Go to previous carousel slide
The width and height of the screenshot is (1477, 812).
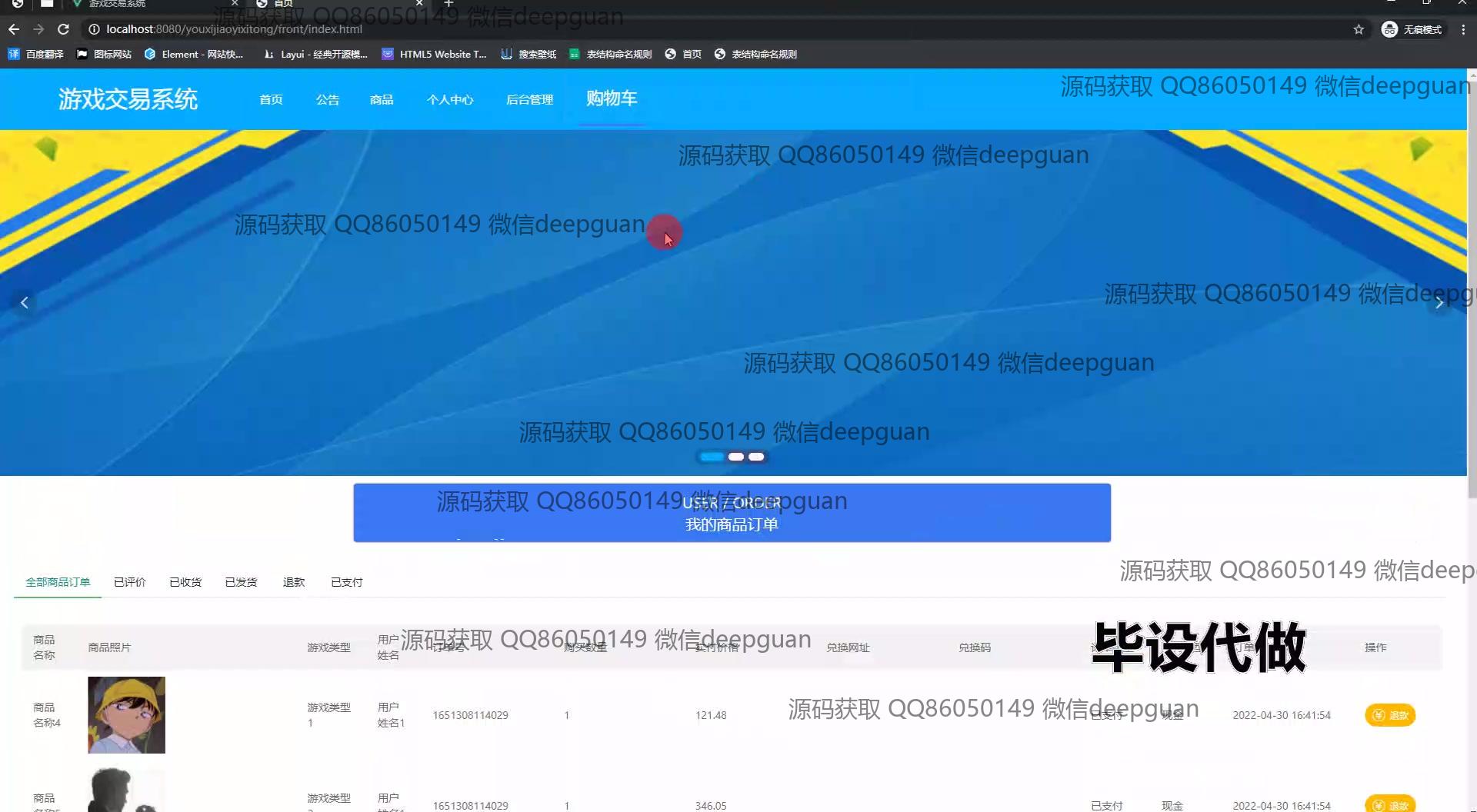point(25,303)
